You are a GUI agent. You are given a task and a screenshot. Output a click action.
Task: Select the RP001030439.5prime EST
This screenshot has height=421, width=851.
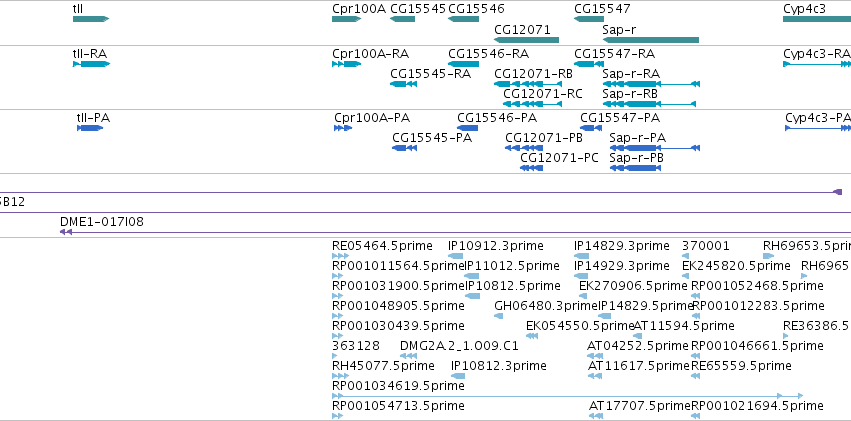(337, 336)
